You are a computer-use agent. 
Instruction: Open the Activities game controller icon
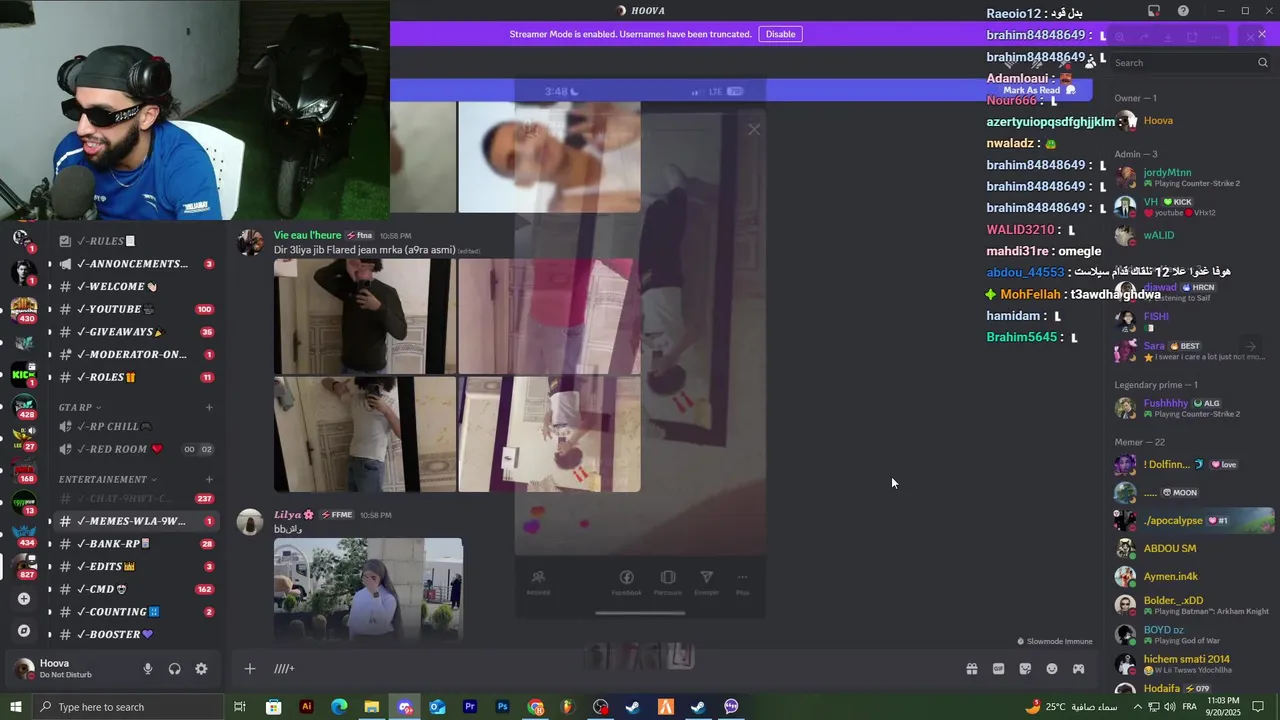[1079, 669]
